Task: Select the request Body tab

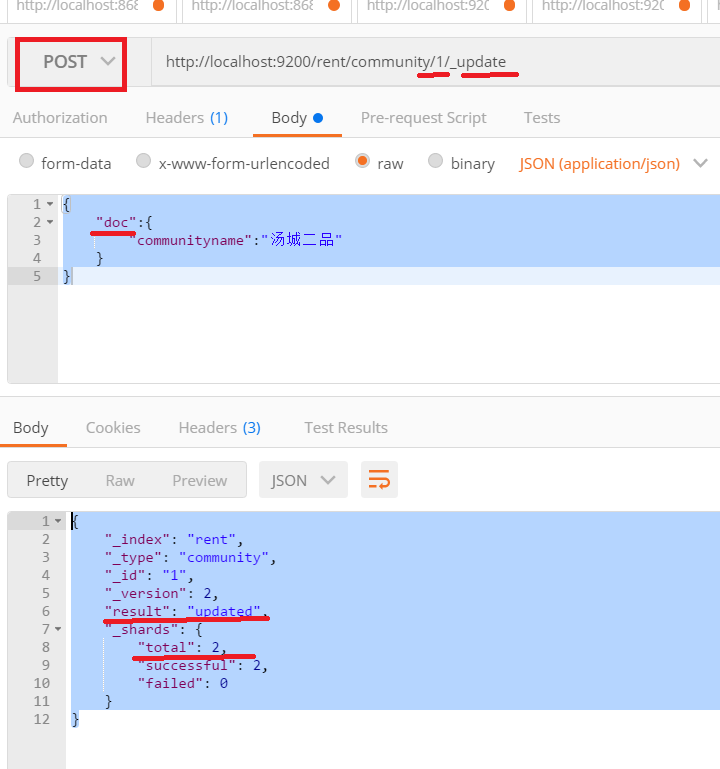Action: [297, 118]
